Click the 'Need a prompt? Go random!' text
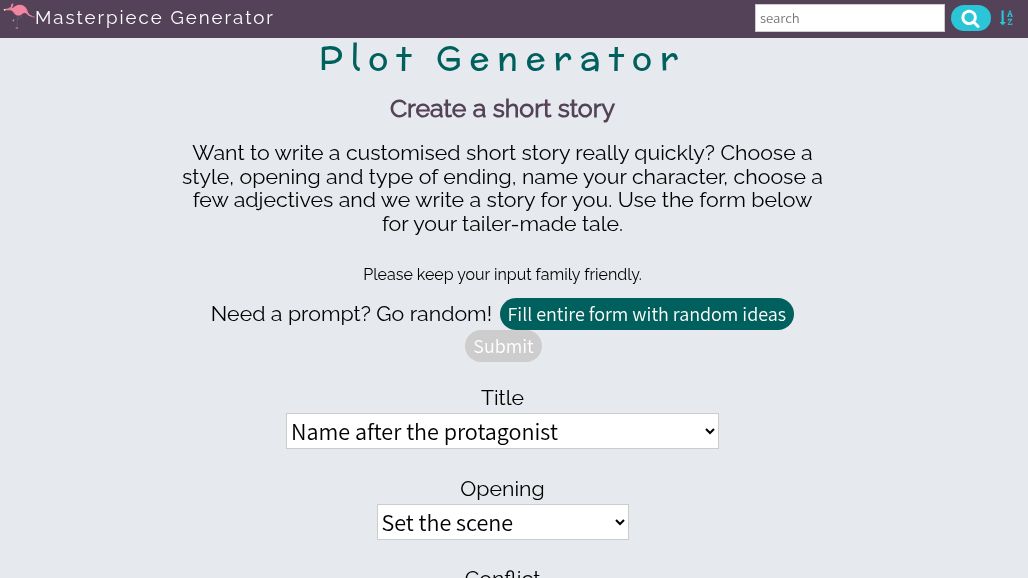The image size is (1028, 578). (x=351, y=314)
